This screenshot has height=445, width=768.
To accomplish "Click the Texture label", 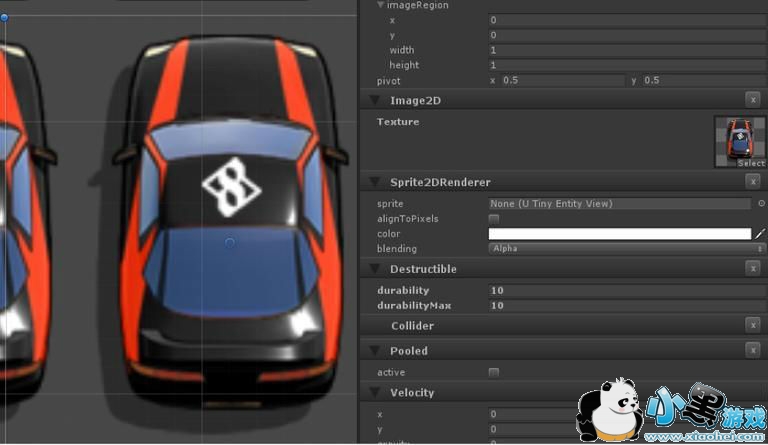I will tap(398, 122).
